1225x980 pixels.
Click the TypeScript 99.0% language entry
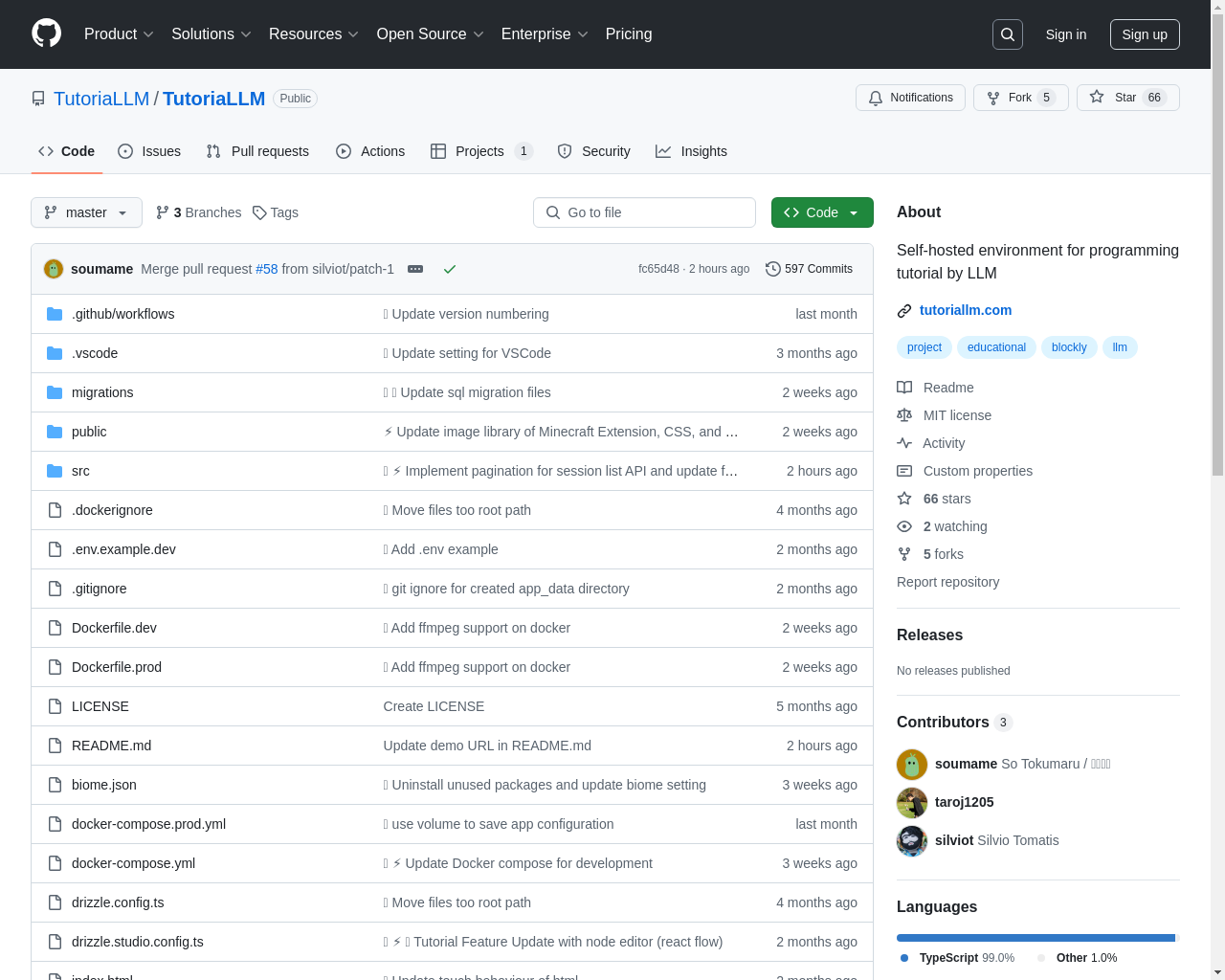957,958
